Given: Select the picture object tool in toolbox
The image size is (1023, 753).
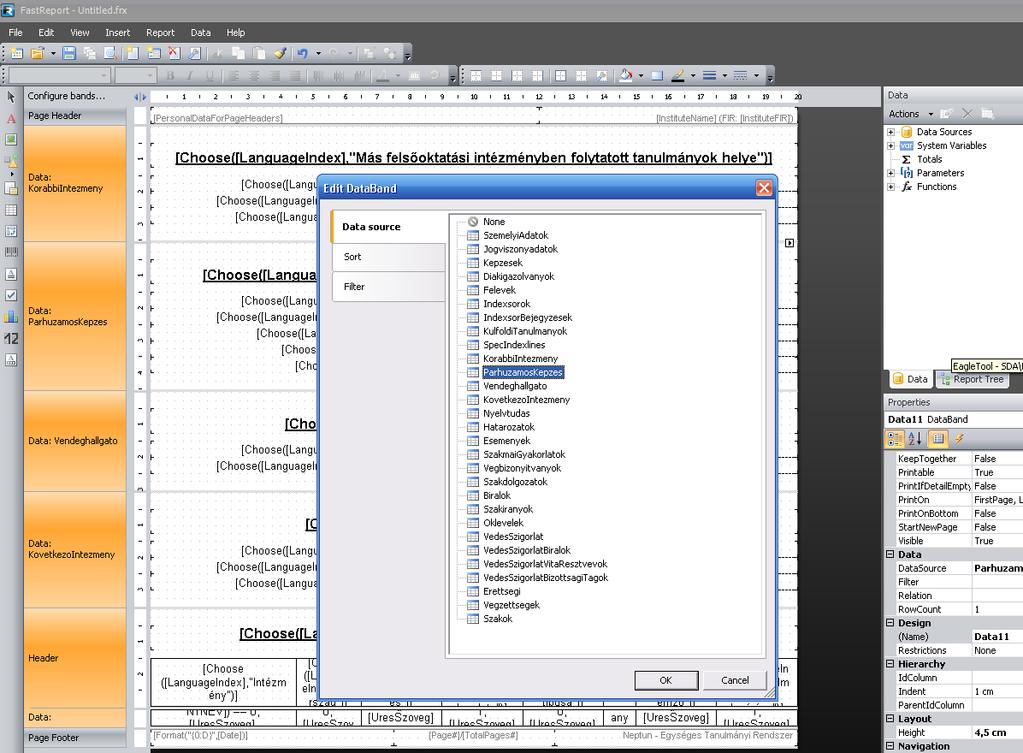Looking at the screenshot, I should [11, 140].
